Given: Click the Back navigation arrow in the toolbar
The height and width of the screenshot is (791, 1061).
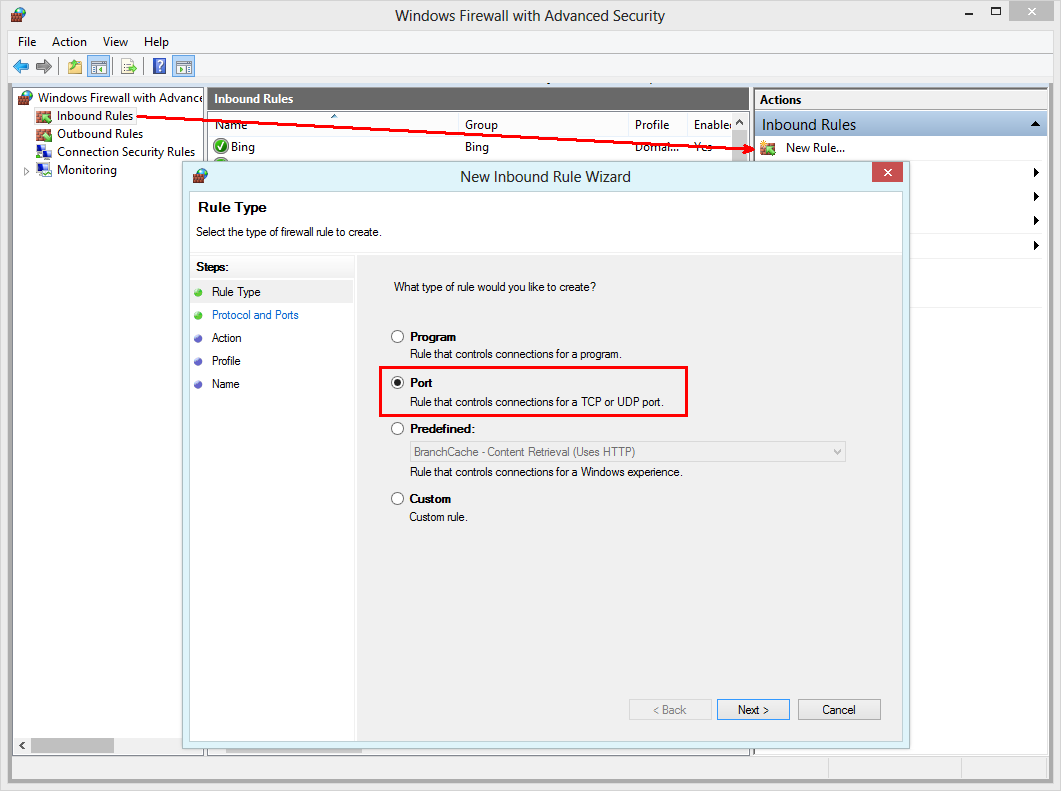Looking at the screenshot, I should pyautogui.click(x=21, y=65).
